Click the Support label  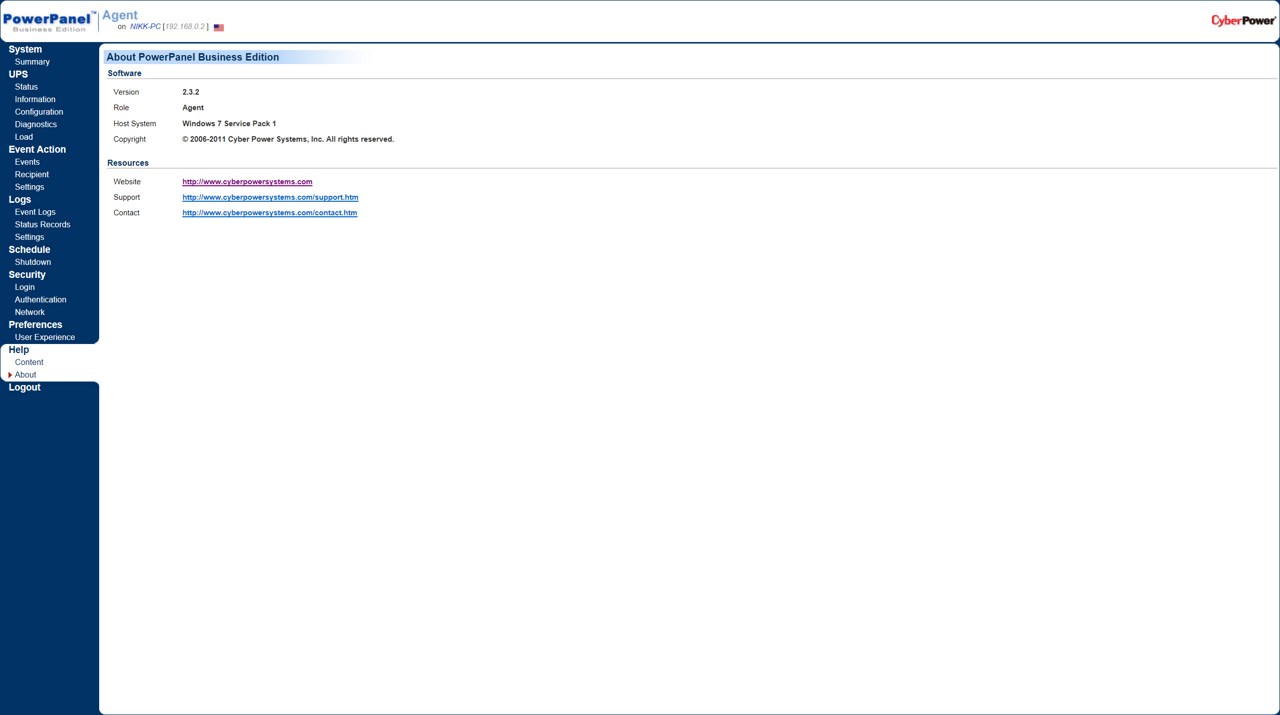127,197
